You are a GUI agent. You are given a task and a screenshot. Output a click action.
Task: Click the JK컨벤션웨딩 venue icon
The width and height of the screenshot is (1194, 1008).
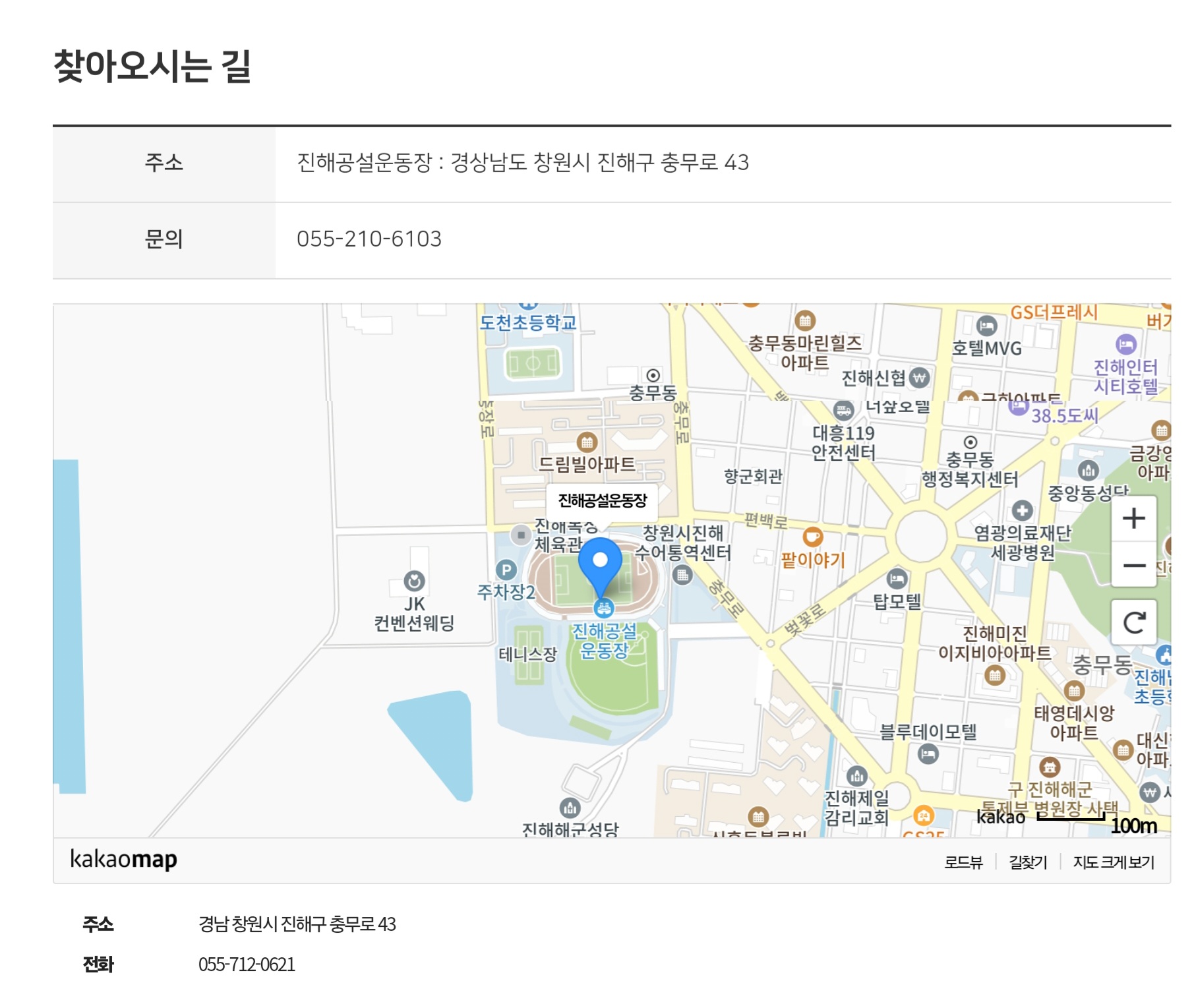point(414,581)
